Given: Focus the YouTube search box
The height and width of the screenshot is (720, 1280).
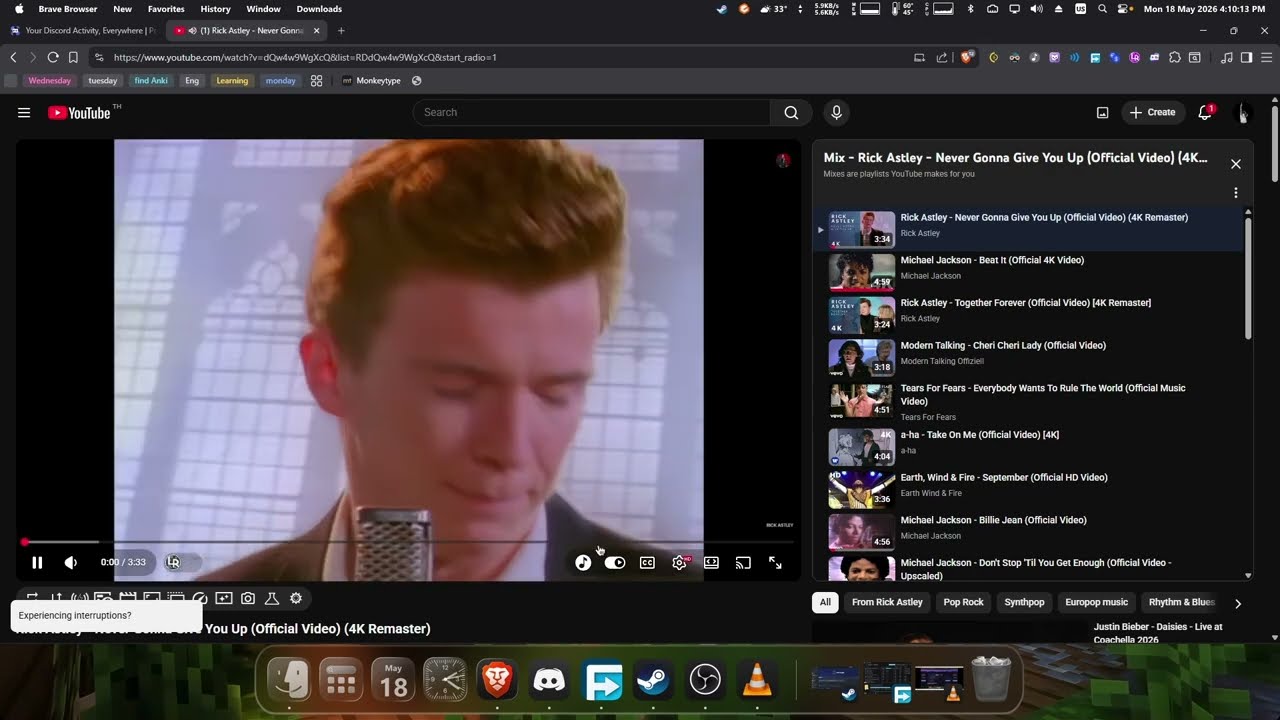Looking at the screenshot, I should click(591, 112).
